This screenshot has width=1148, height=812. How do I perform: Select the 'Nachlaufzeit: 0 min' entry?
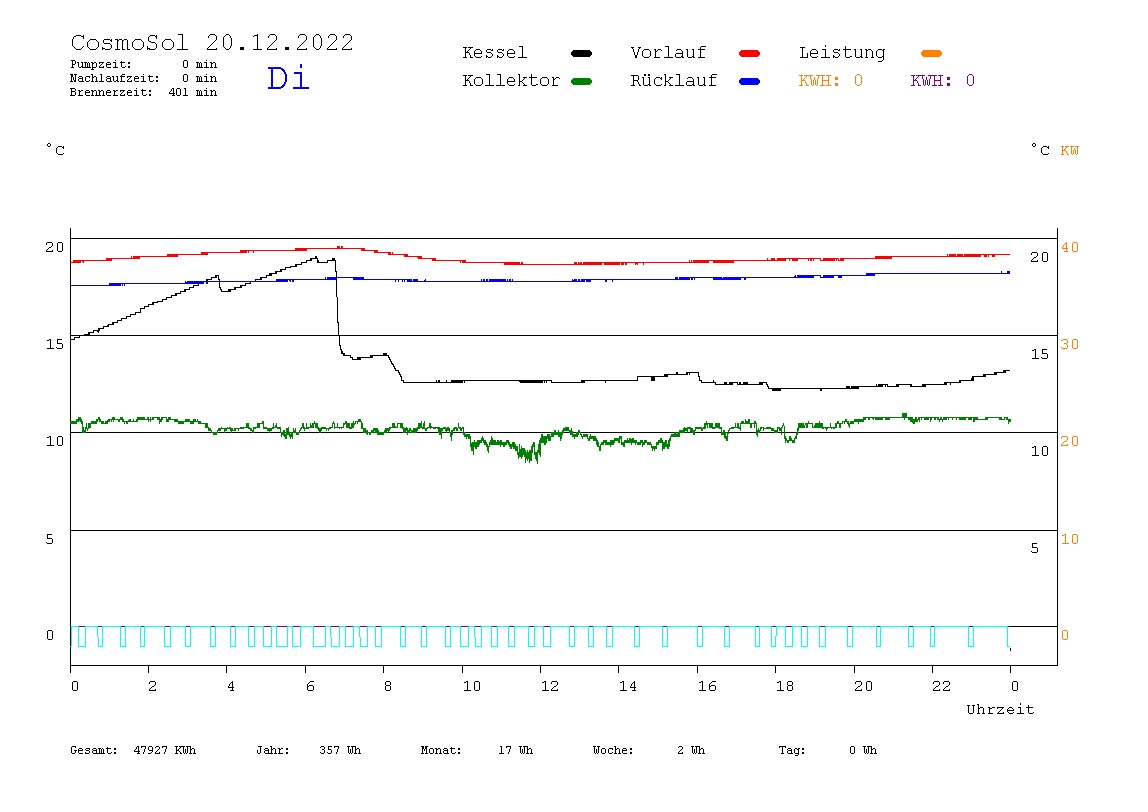(144, 78)
